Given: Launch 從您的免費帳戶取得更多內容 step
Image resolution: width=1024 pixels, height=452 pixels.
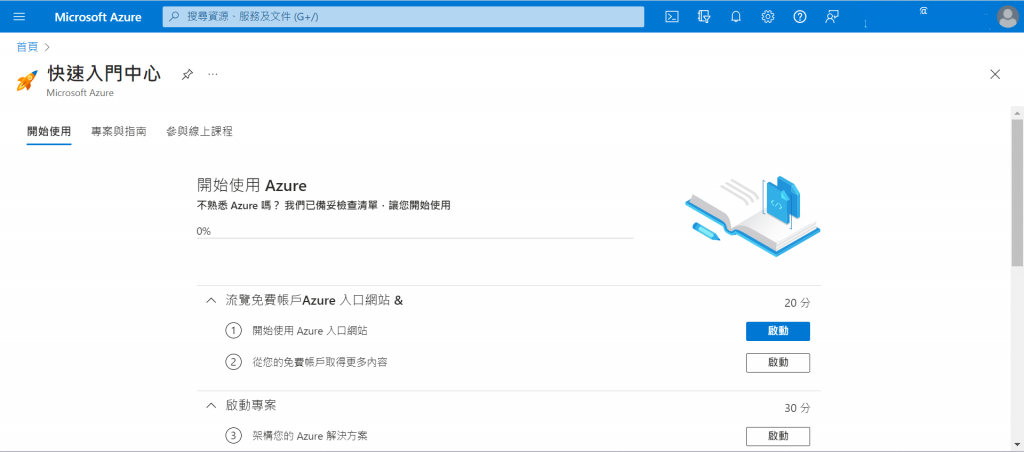Looking at the screenshot, I should (x=778, y=363).
